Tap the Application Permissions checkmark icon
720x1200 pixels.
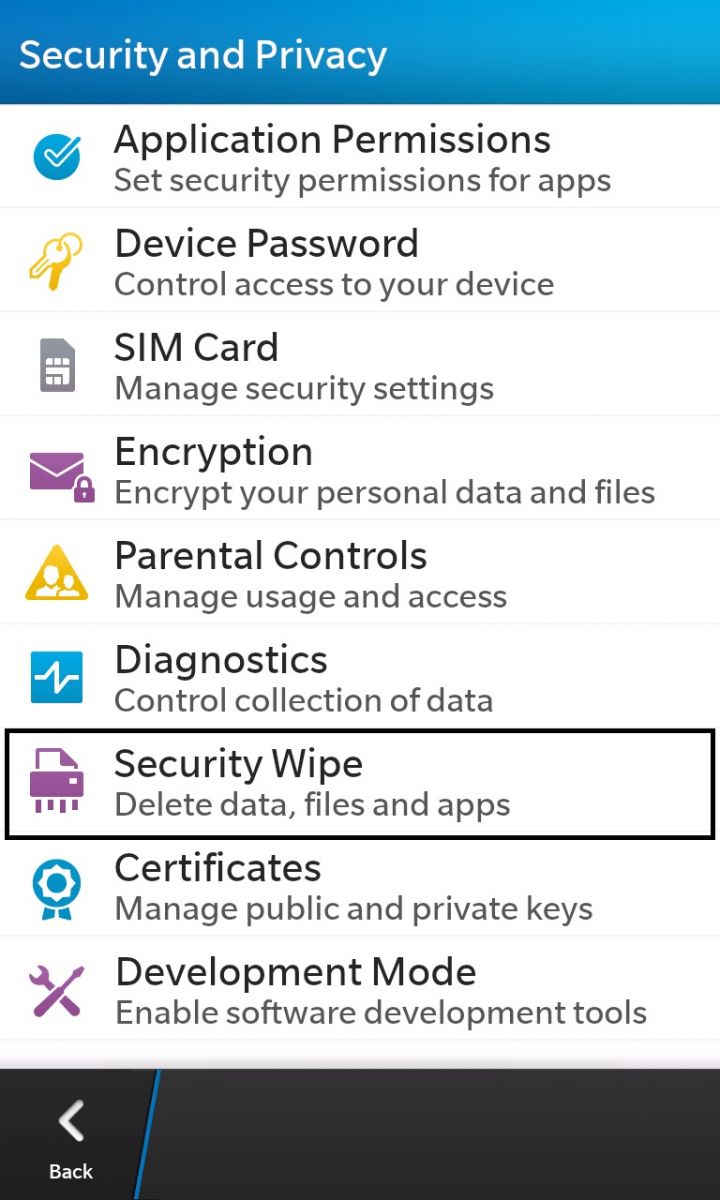[57, 156]
